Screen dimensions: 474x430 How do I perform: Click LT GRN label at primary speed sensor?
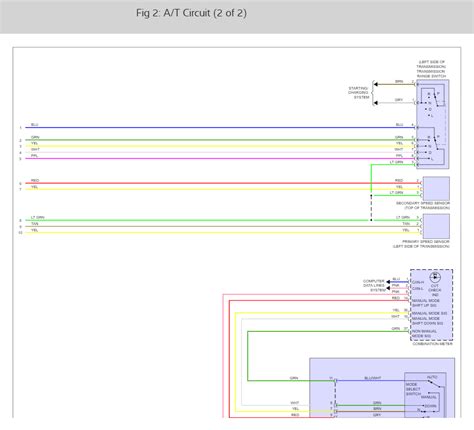pyautogui.click(x=403, y=217)
